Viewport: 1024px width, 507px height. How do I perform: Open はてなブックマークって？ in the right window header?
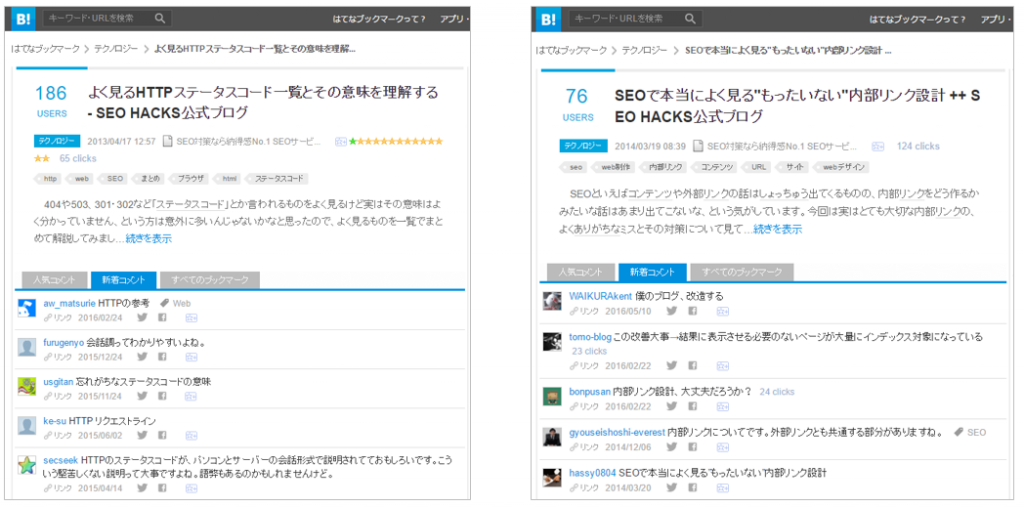tap(918, 19)
